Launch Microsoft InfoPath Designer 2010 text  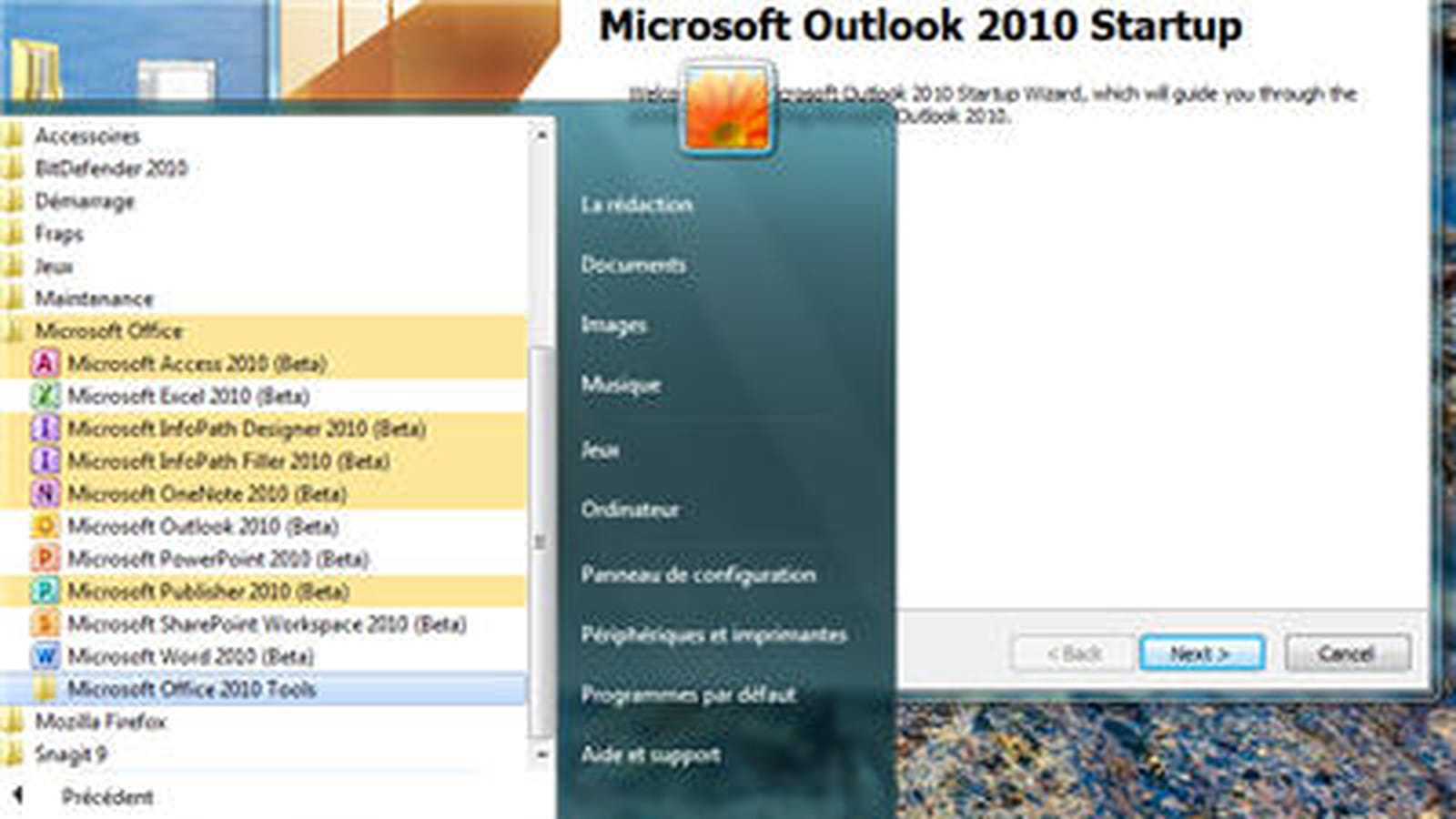[247, 429]
